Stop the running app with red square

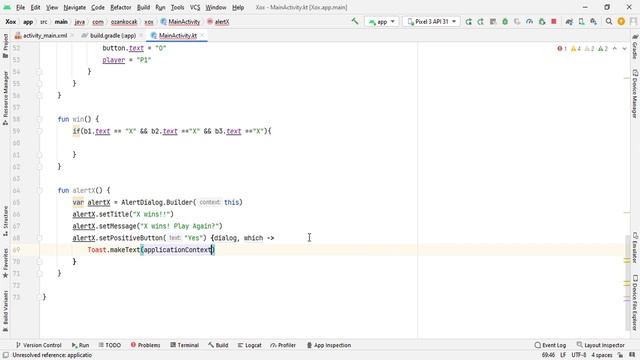coord(554,22)
